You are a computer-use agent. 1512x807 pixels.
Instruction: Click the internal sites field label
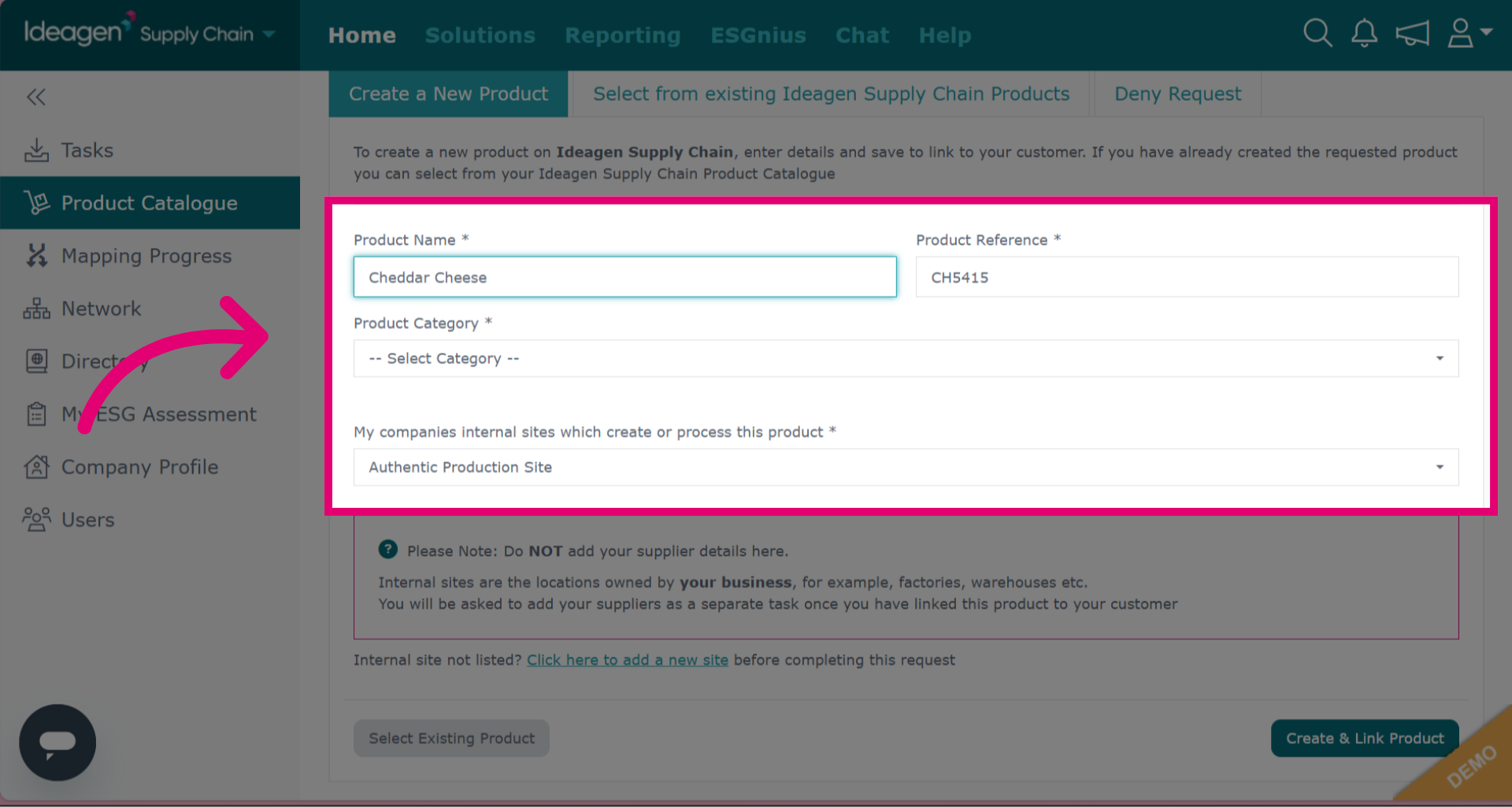[x=595, y=431]
